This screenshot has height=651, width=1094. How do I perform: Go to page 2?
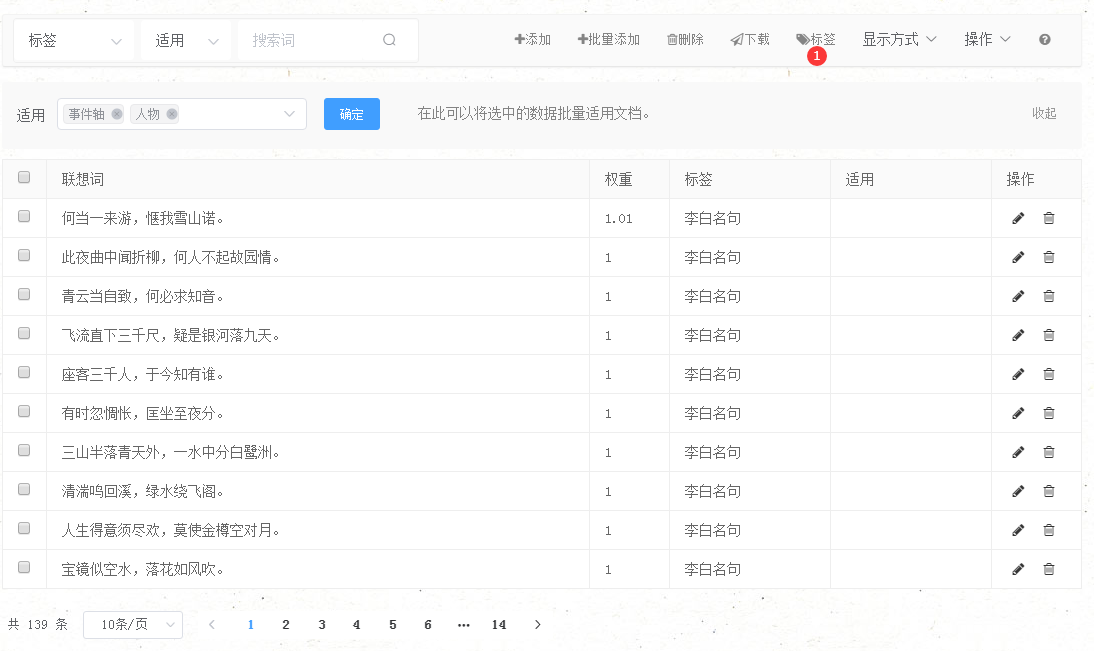[285, 624]
